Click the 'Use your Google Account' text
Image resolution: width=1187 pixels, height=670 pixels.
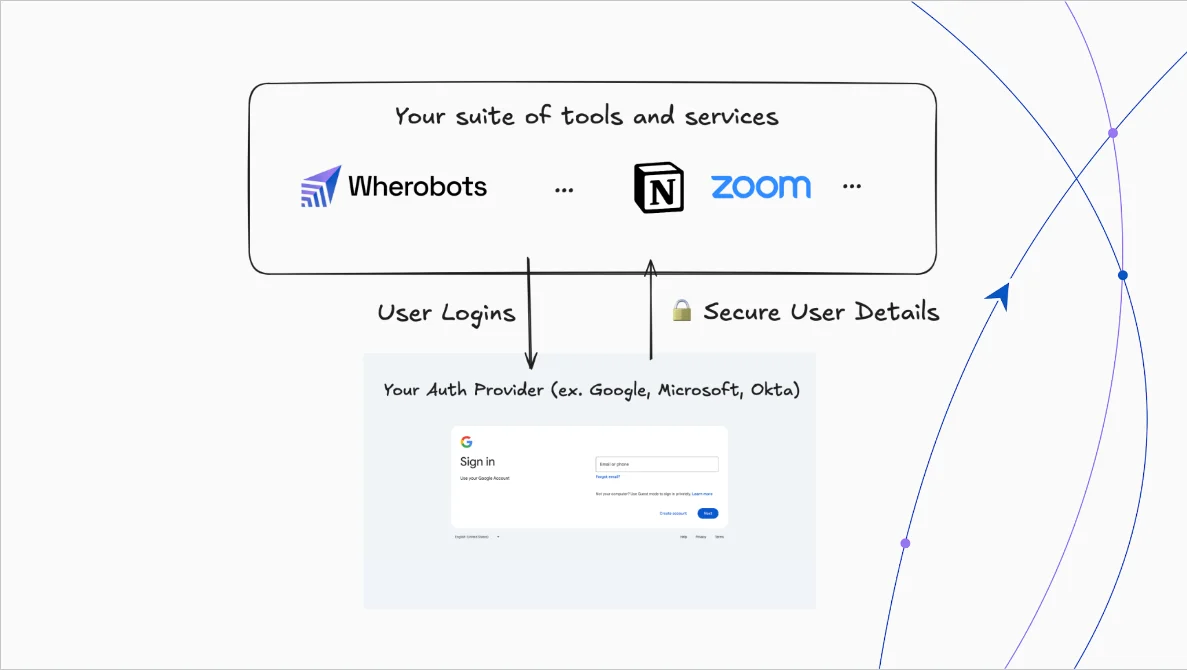(x=484, y=478)
